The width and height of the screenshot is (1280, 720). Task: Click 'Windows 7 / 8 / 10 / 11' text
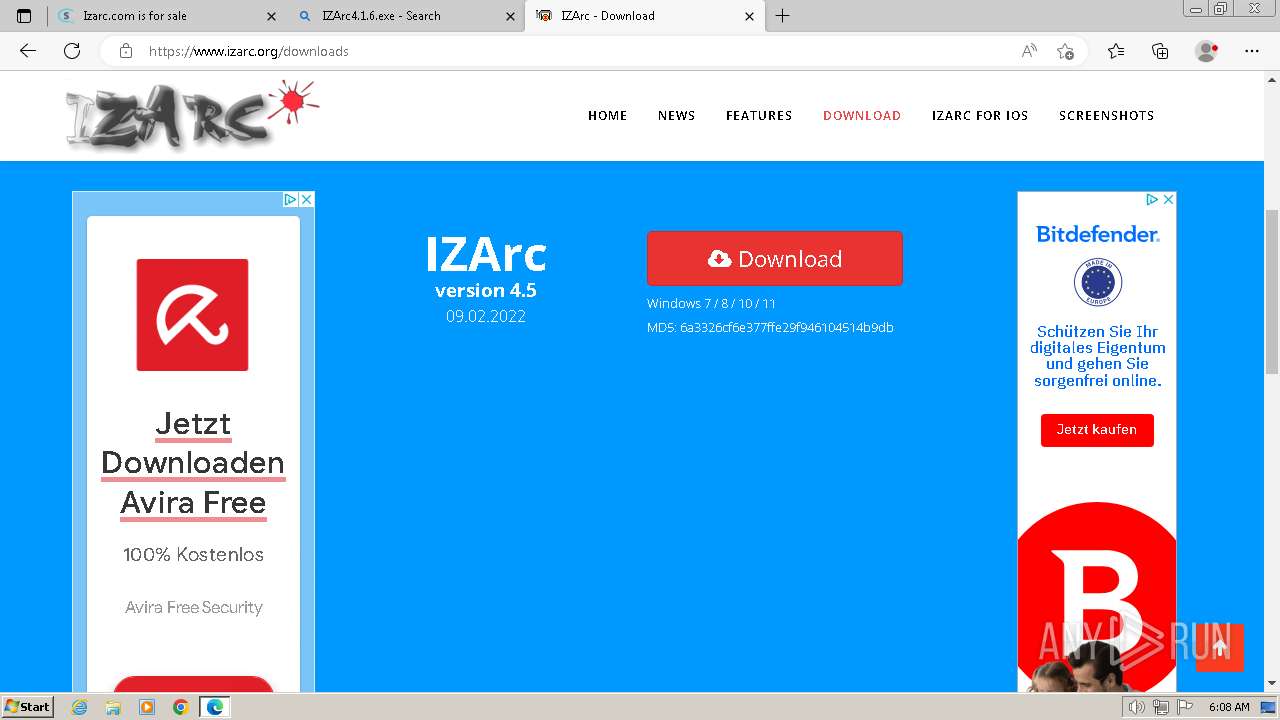point(711,303)
